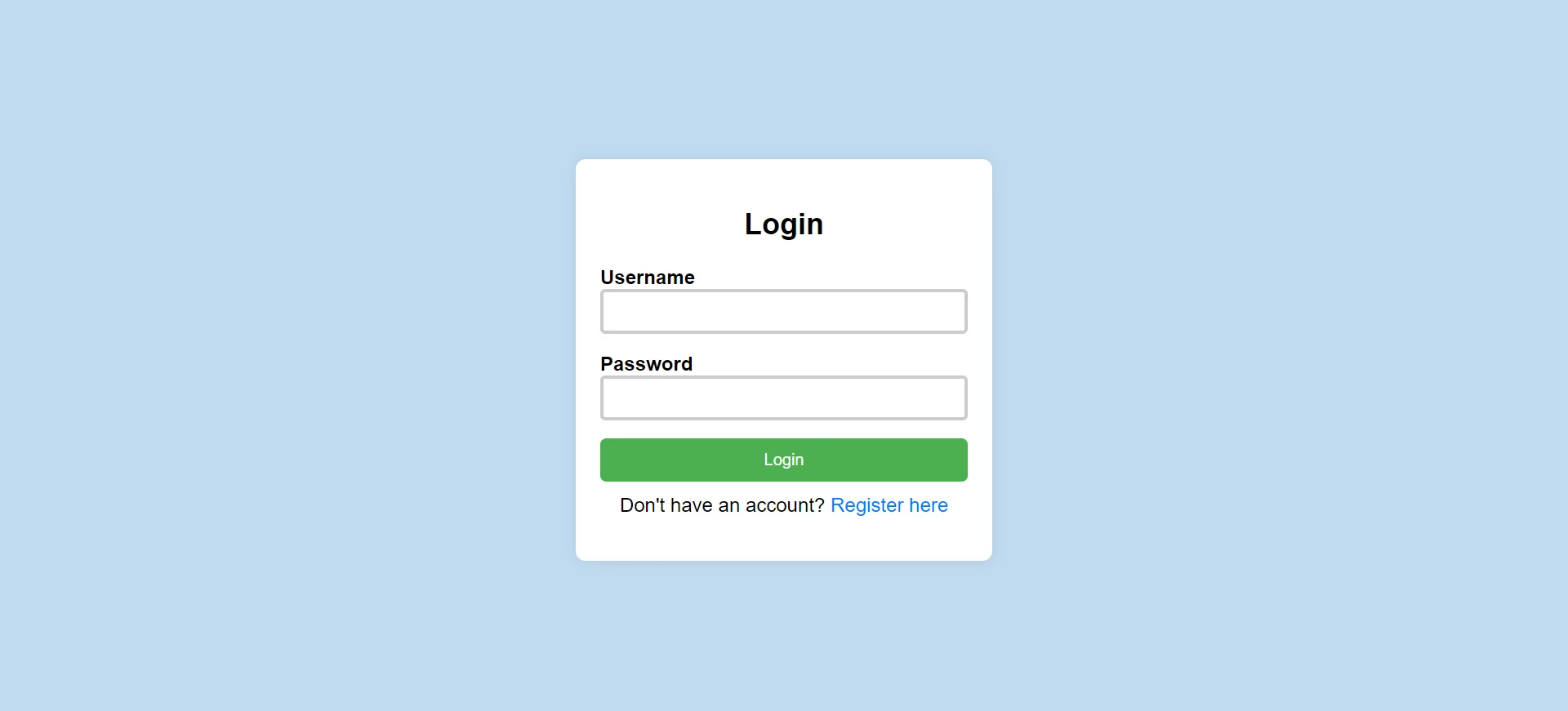Click the word Register in the link
Viewport: 1568px width, 711px height.
pyautogui.click(x=866, y=505)
